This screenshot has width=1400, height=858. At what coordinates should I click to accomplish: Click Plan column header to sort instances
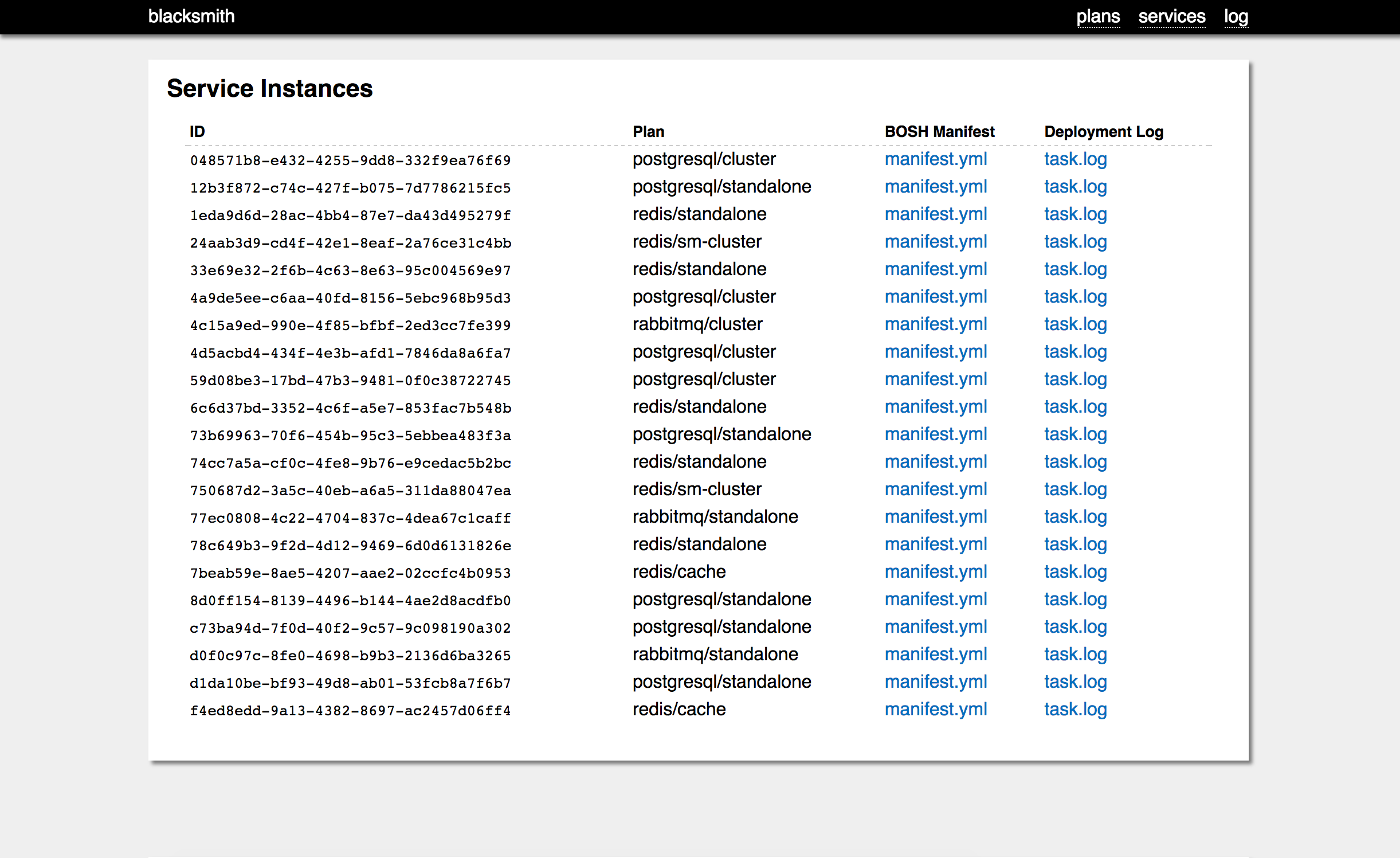pyautogui.click(x=649, y=131)
